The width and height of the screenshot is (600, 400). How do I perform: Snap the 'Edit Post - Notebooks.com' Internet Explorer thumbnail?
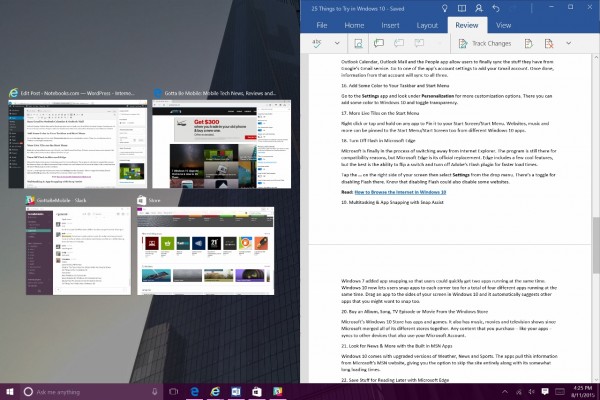point(78,144)
